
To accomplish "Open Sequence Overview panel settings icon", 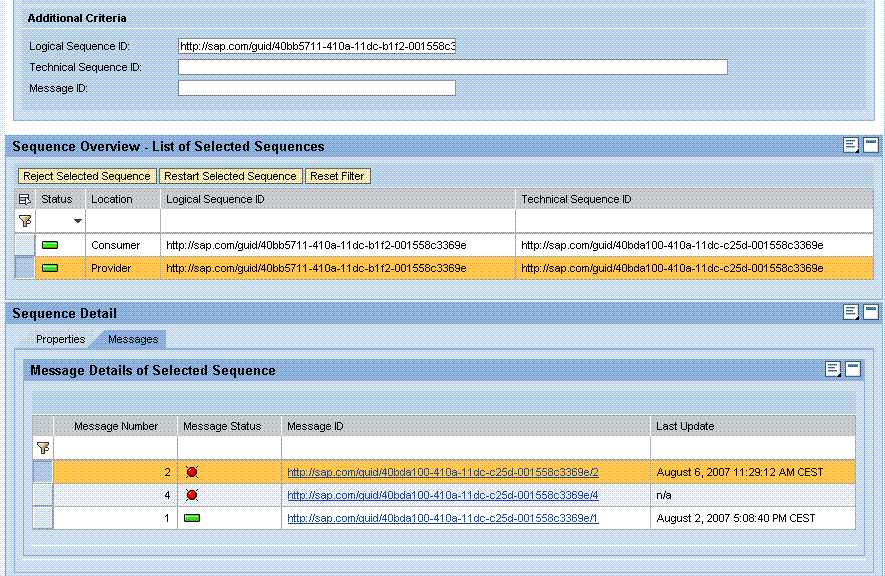I will [x=851, y=146].
